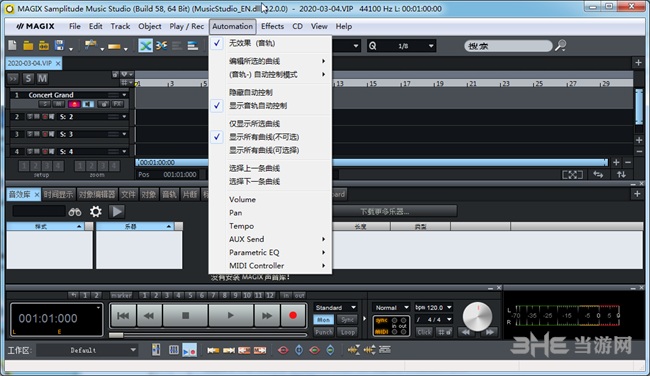Preview sample with the library play icon
The image size is (650, 376).
[x=117, y=212]
